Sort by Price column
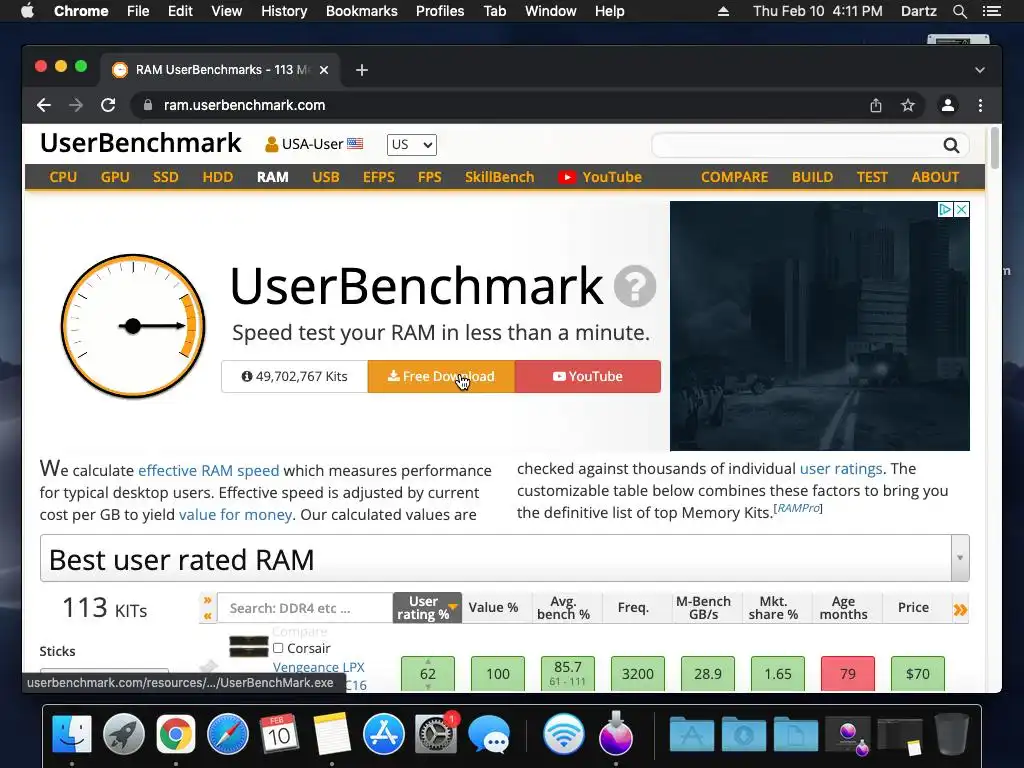The width and height of the screenshot is (1024, 768). [x=913, y=607]
